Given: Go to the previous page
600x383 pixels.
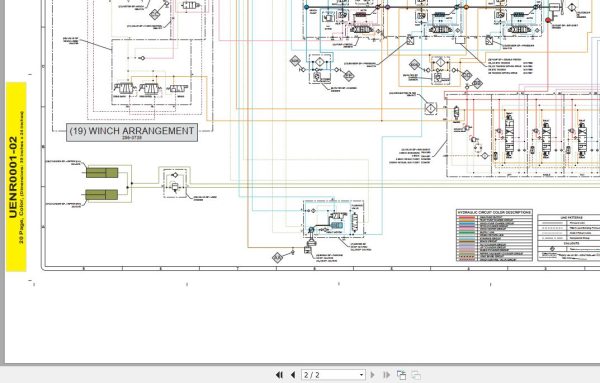Looking at the screenshot, I should point(293,375).
